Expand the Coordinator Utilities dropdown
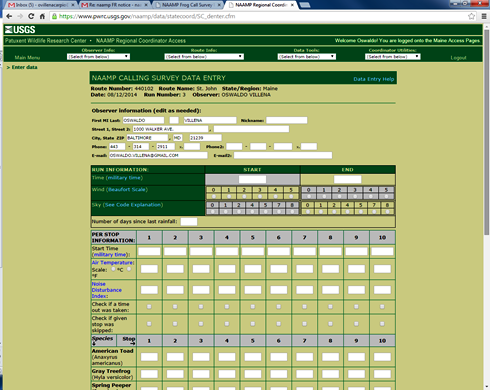The image size is (490, 390). (393, 57)
